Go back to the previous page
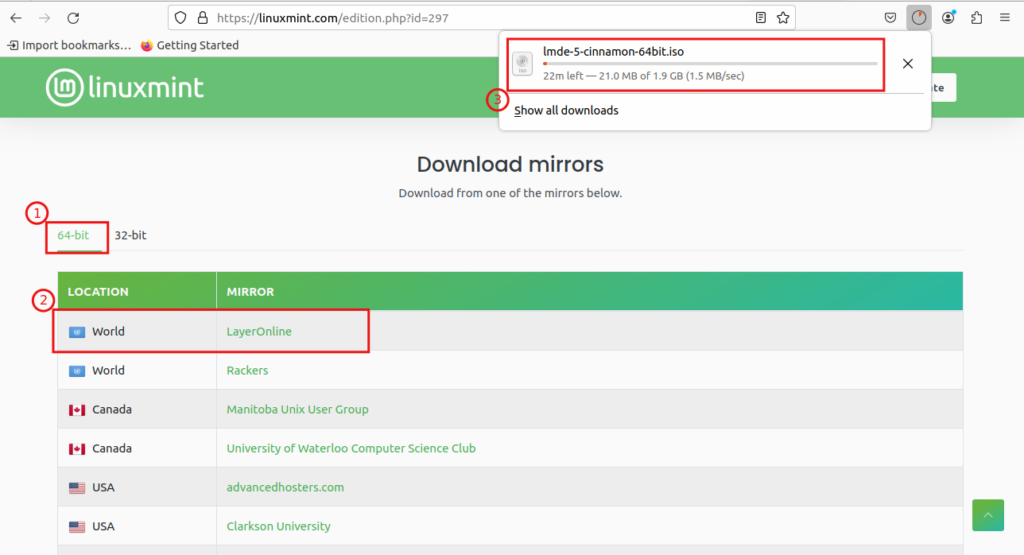 pos(16,18)
